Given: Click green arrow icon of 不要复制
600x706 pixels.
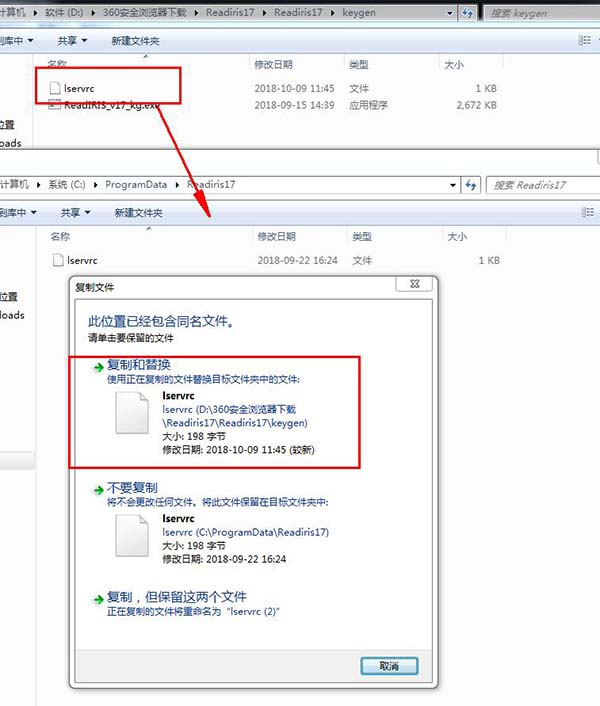Looking at the screenshot, I should click(x=98, y=490).
